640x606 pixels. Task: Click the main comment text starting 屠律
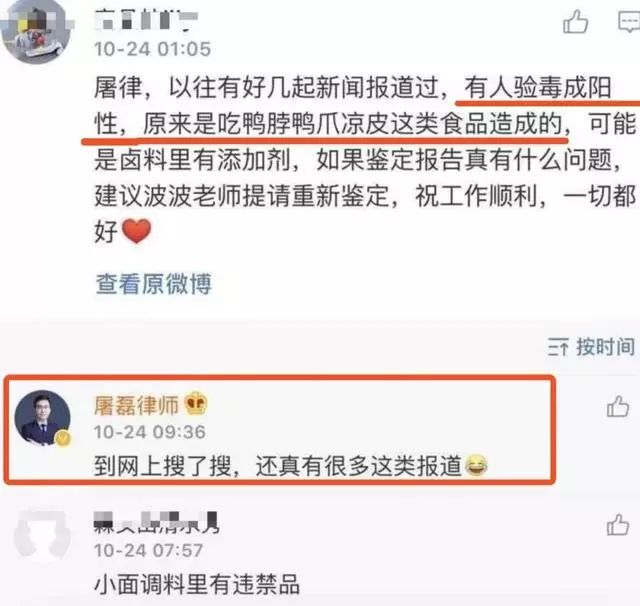[365, 159]
